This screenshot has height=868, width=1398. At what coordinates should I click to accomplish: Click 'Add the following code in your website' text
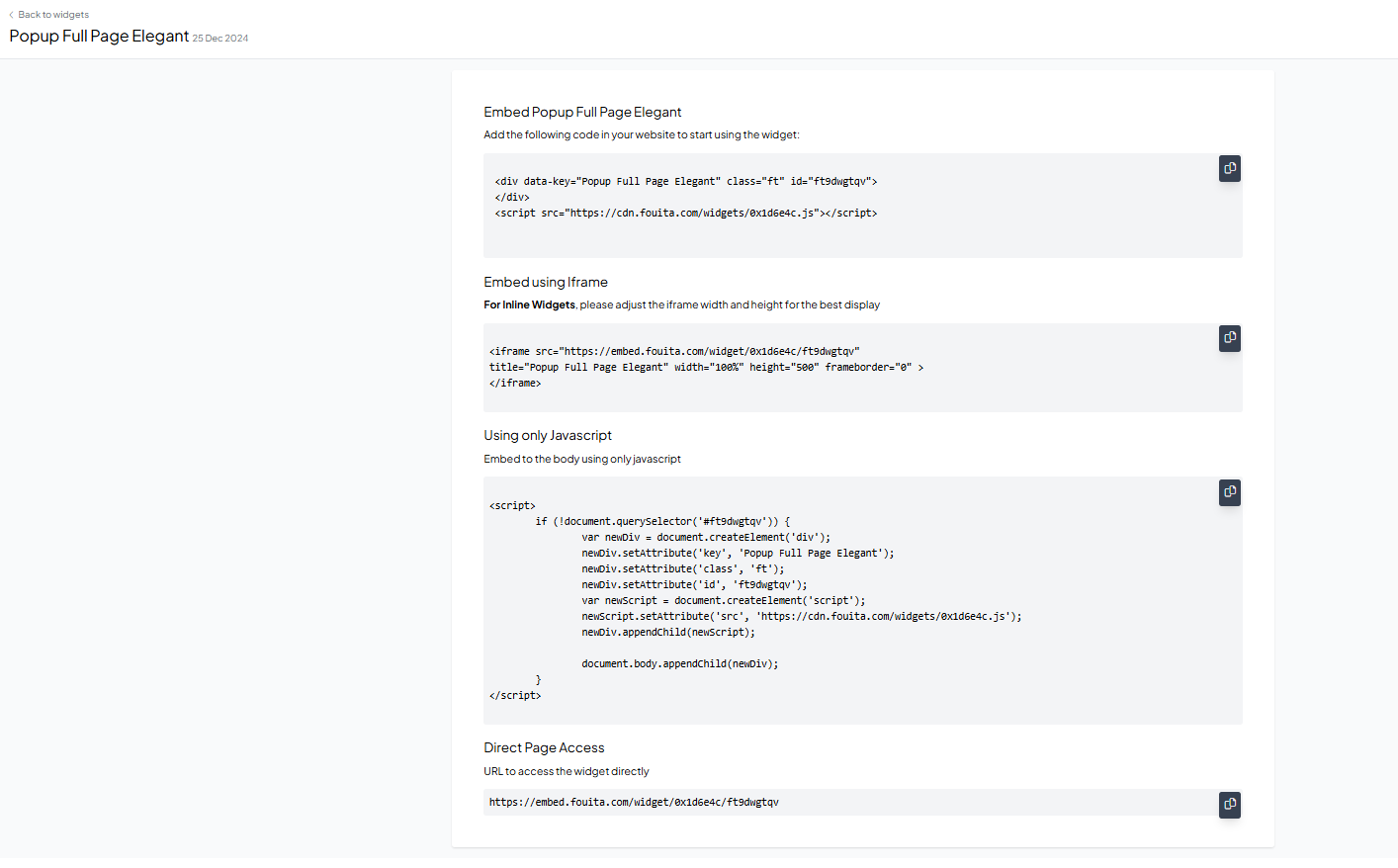[642, 134]
